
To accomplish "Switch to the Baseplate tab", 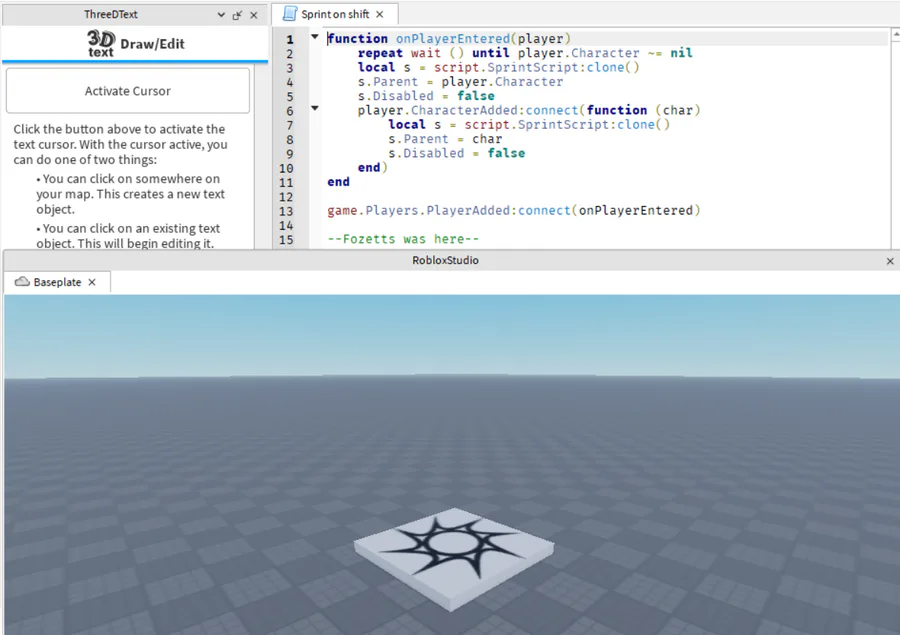I will pos(56,282).
